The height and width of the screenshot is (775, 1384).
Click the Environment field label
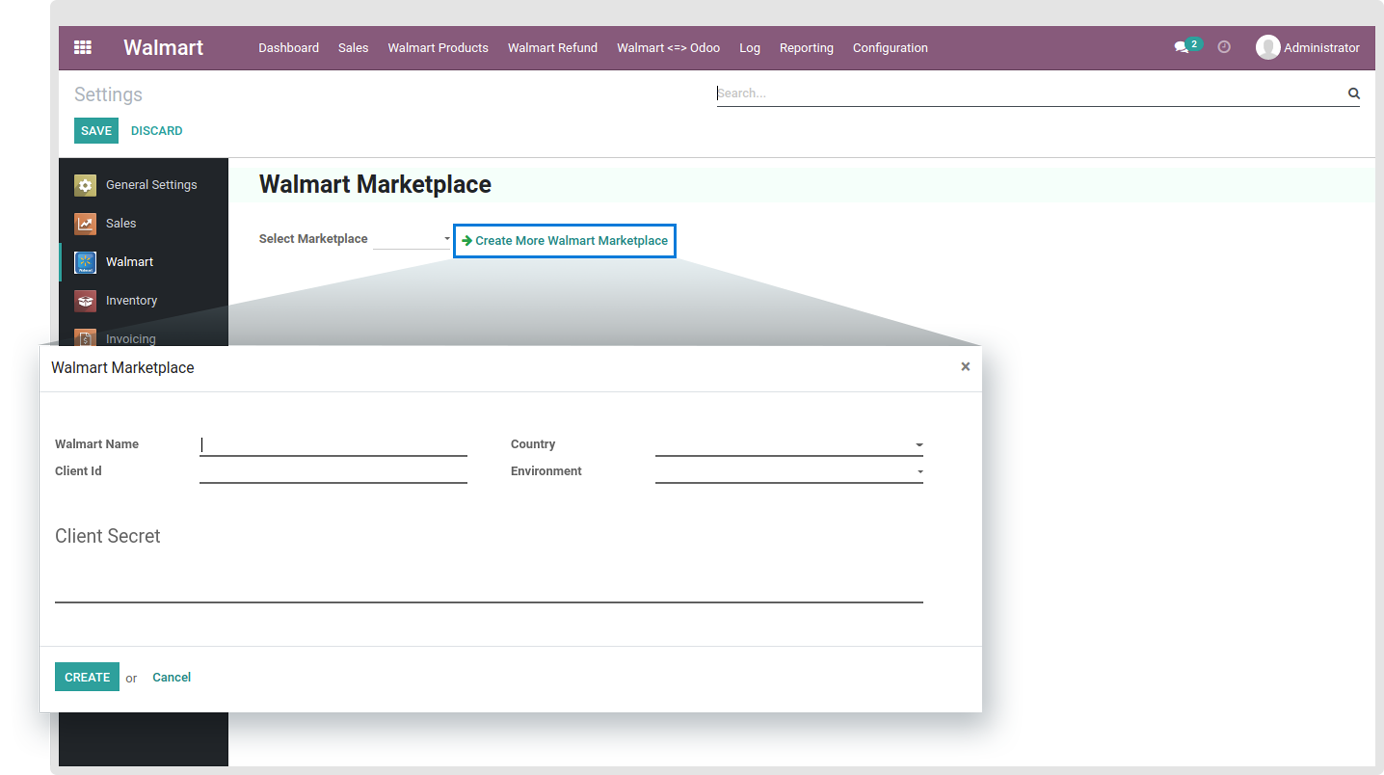pyautogui.click(x=546, y=471)
